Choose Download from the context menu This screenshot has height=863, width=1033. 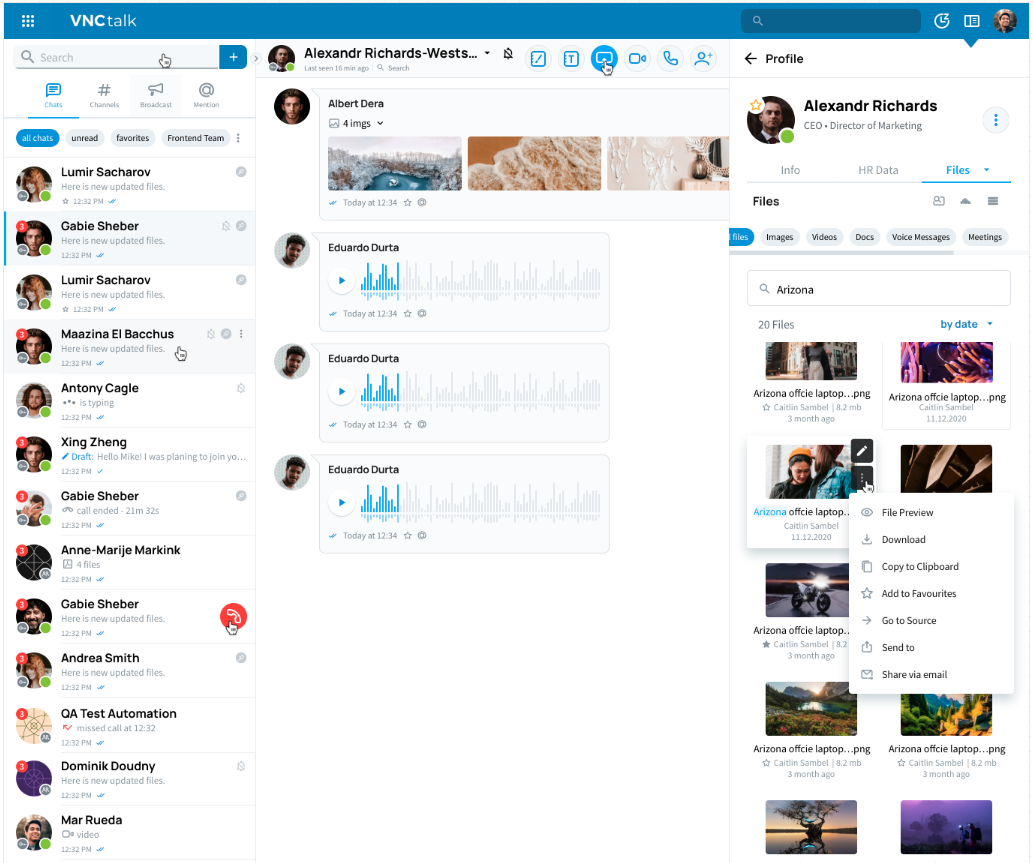[x=903, y=540]
